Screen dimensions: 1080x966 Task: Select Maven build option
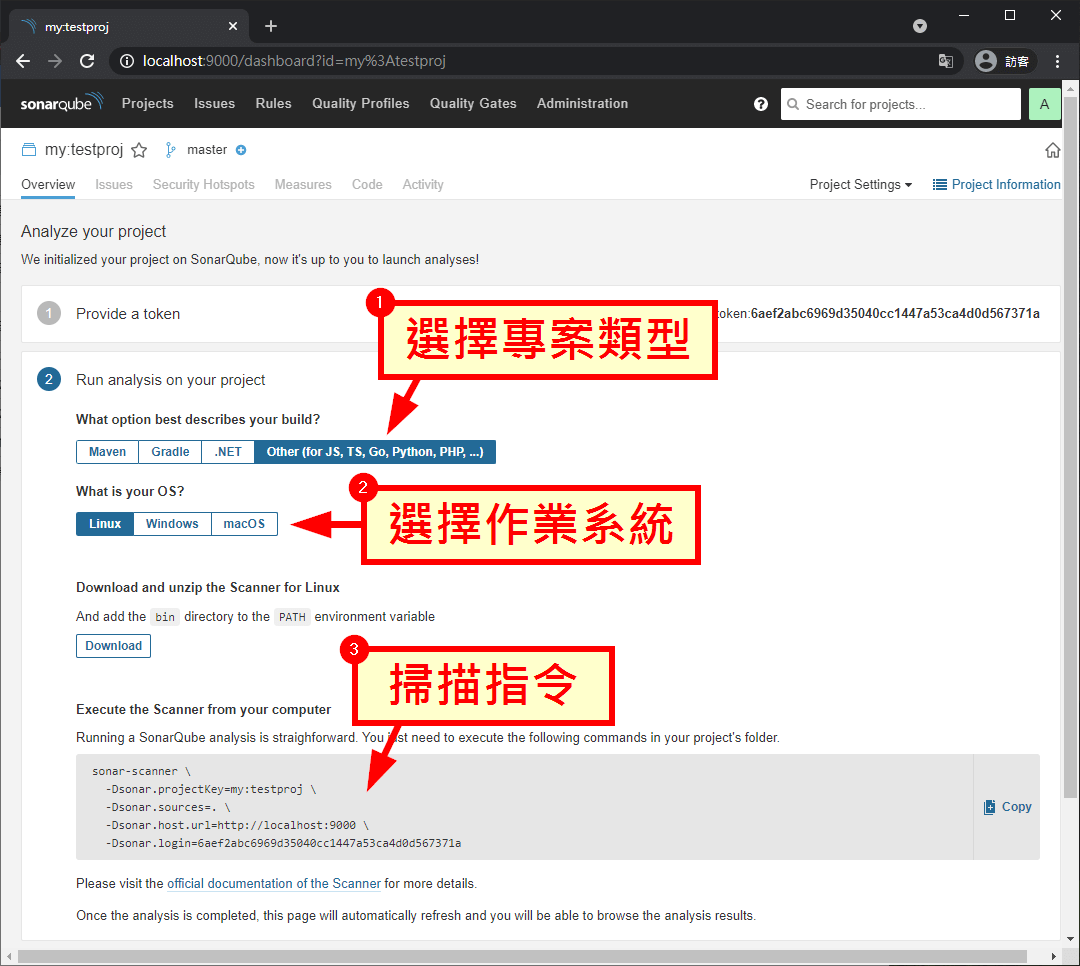pos(107,452)
